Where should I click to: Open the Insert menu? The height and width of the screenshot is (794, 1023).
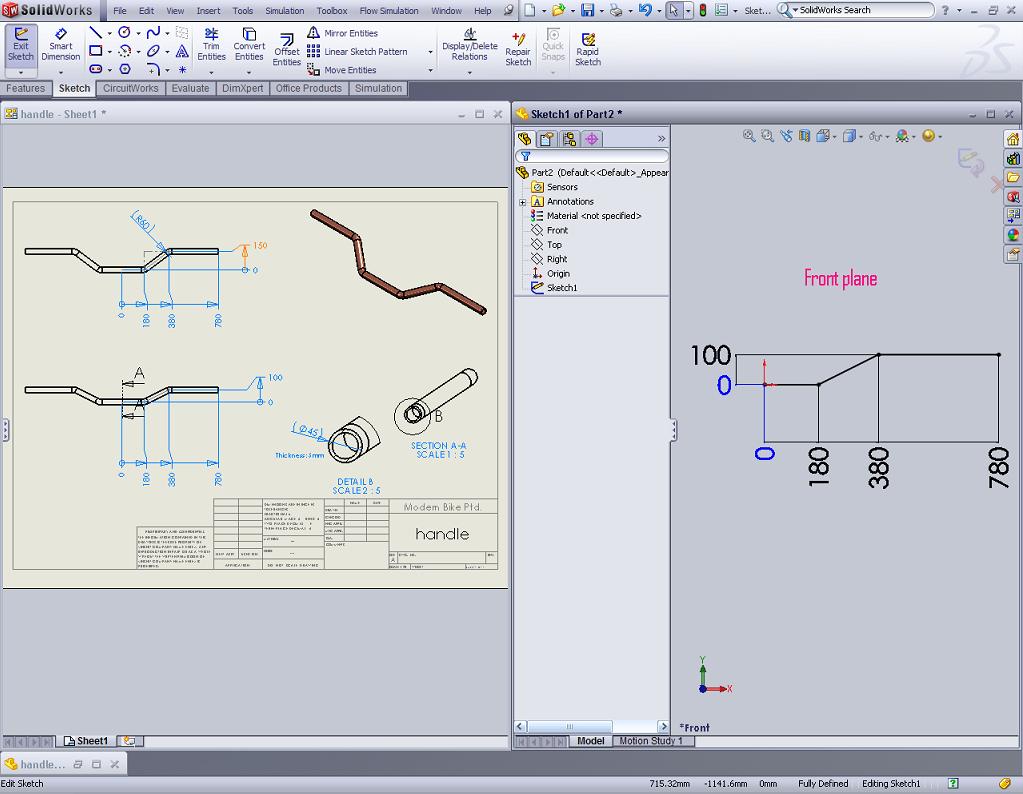[208, 10]
